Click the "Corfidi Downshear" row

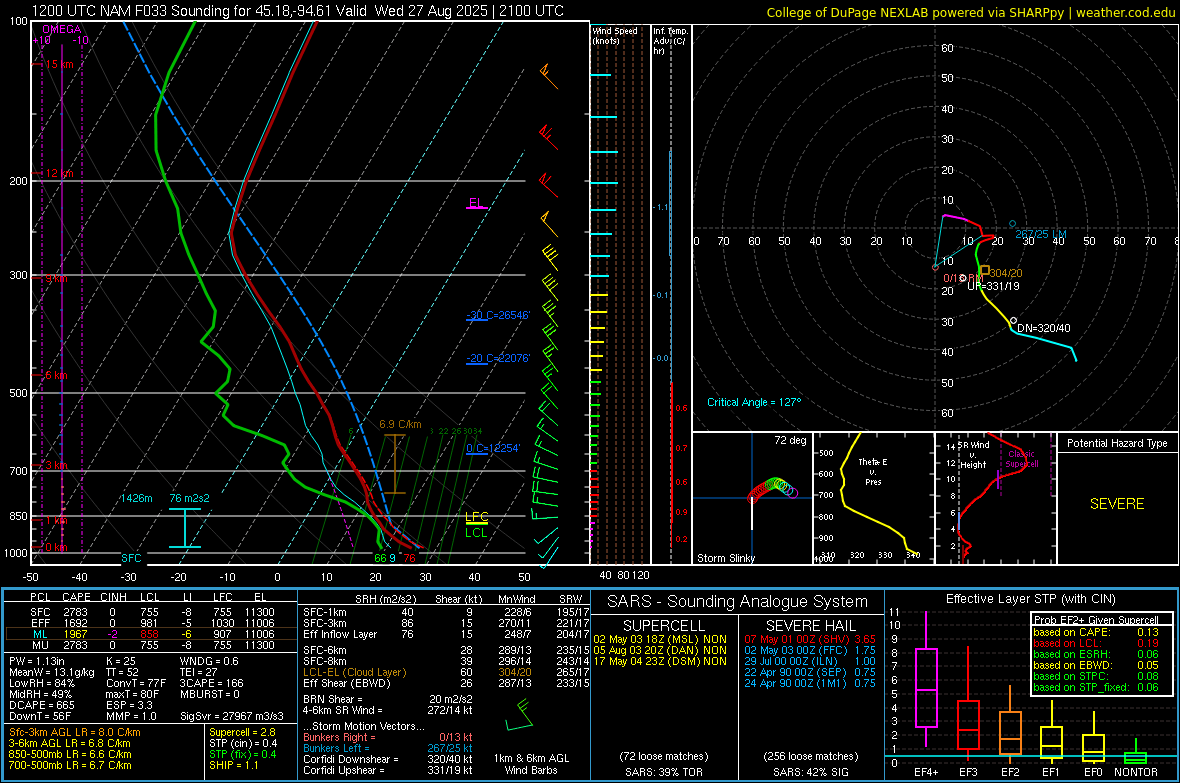pyautogui.click(x=388, y=759)
